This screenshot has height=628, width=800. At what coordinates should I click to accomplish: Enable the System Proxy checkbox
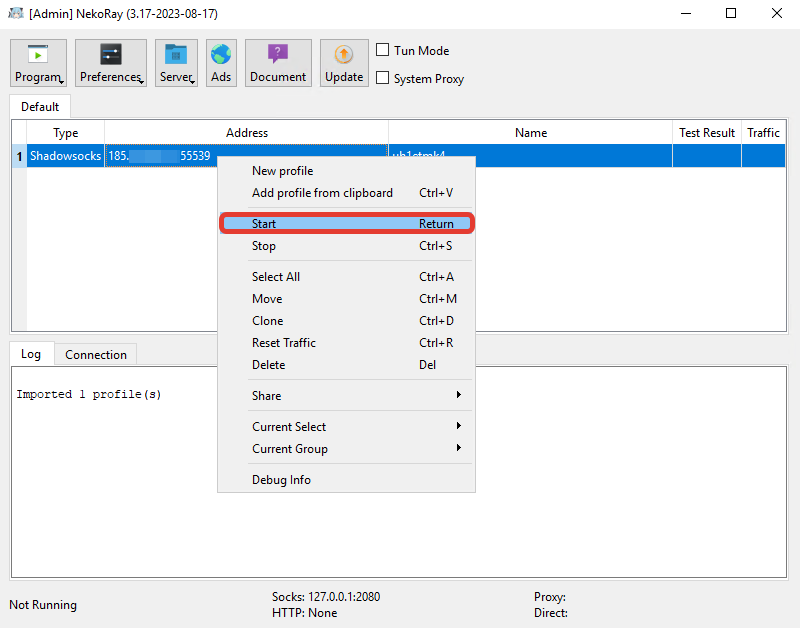click(x=382, y=78)
